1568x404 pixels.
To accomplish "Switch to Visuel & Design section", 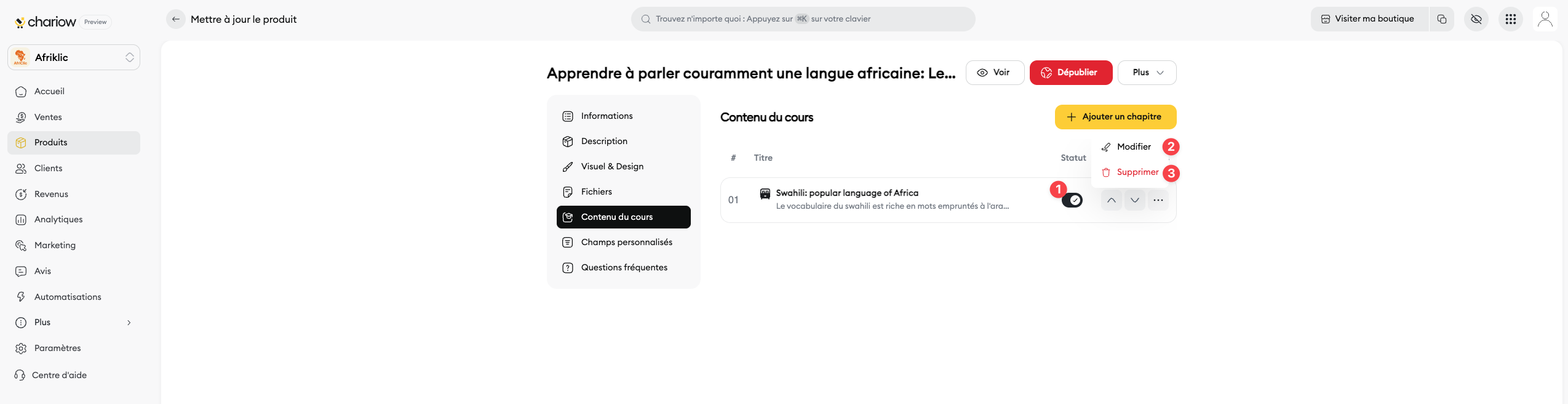I will click(612, 166).
